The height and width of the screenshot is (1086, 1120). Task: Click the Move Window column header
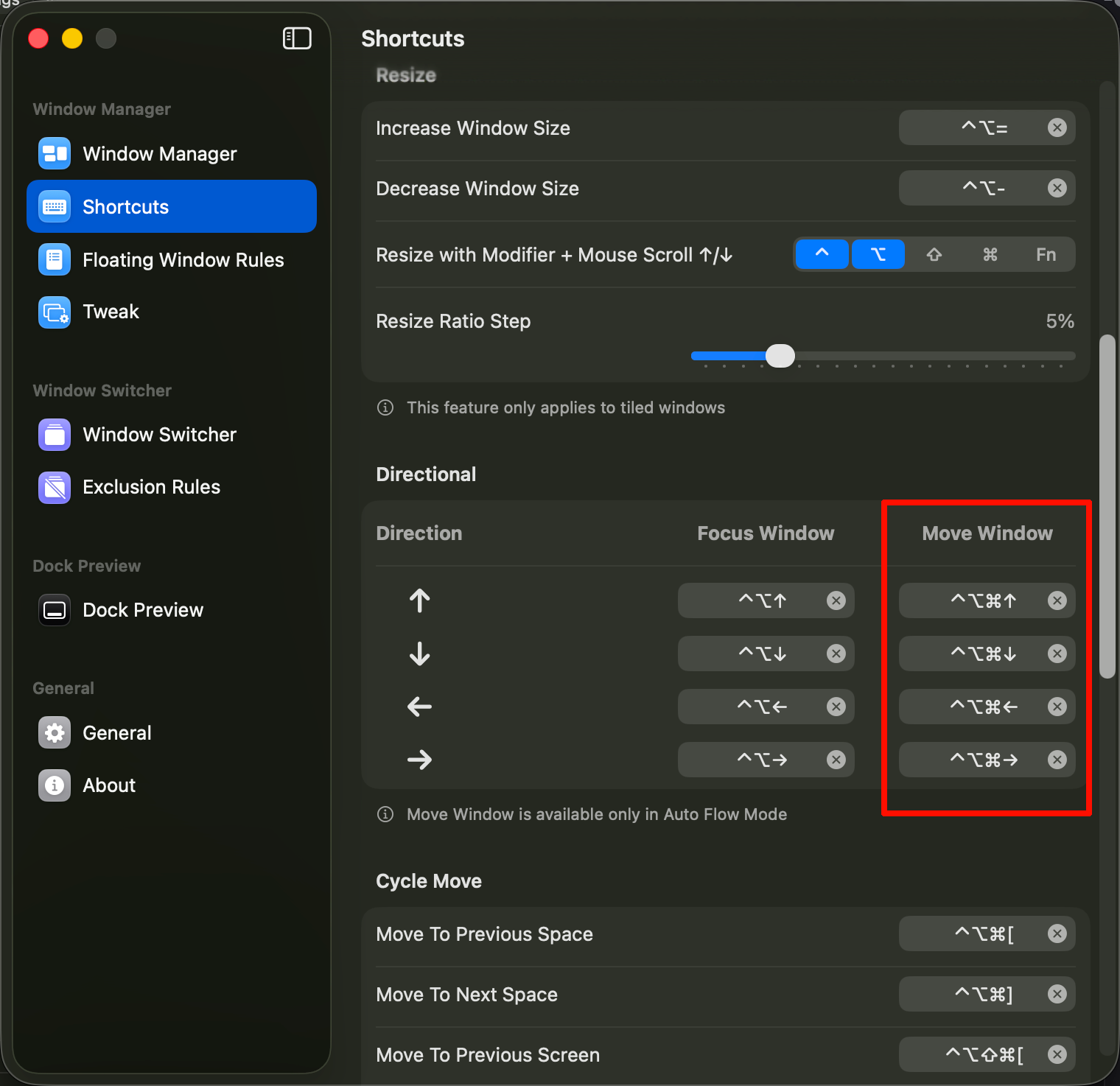coord(987,533)
